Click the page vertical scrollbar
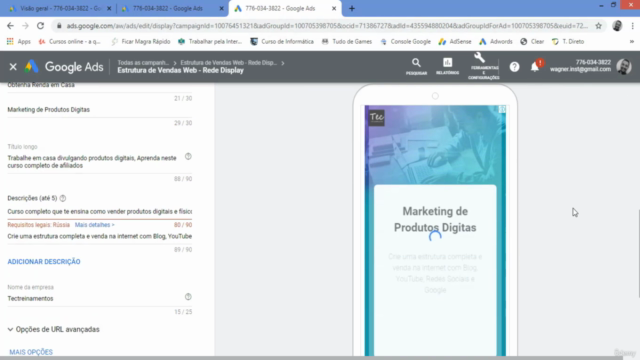This screenshot has height=360, width=640. (x=638, y=253)
